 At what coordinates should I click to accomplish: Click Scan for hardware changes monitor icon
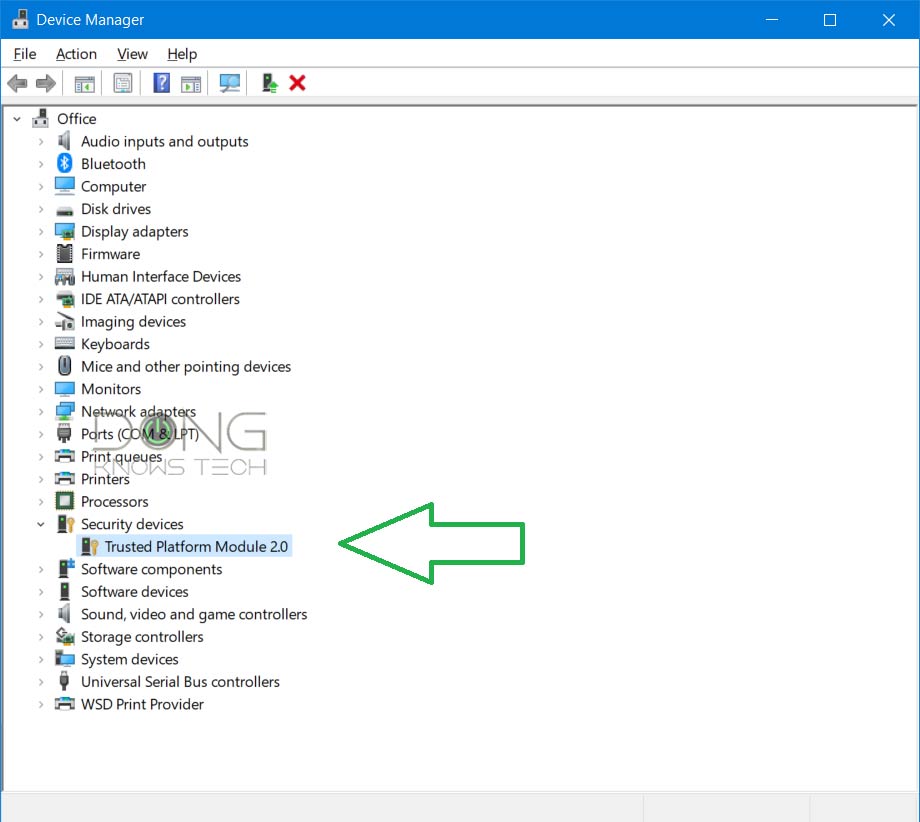pos(229,83)
